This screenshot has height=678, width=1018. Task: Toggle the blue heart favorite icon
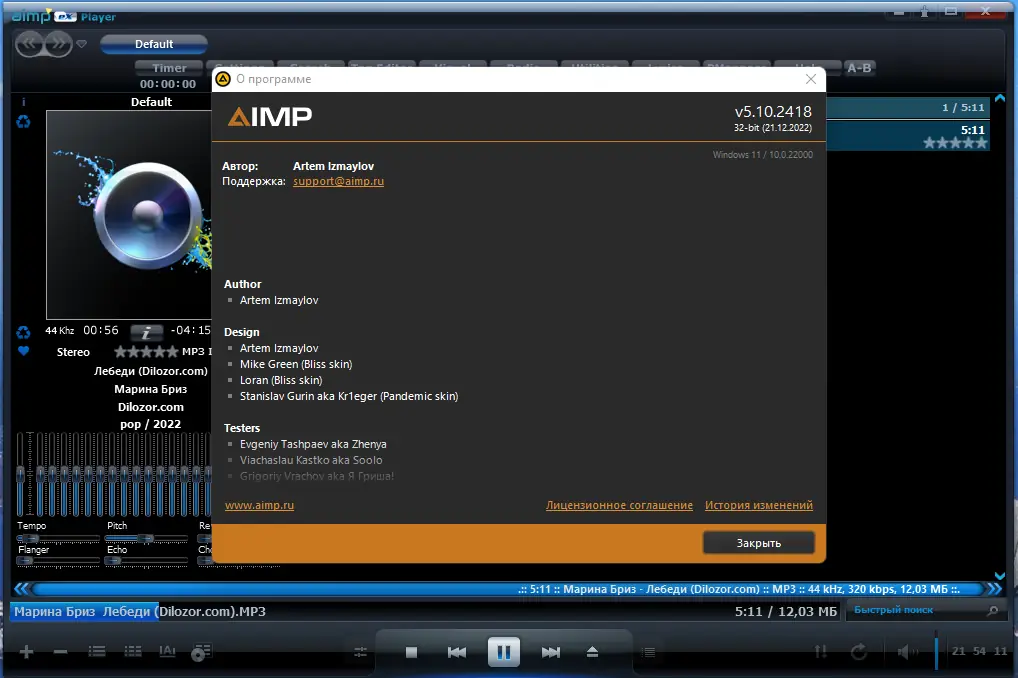coord(23,351)
